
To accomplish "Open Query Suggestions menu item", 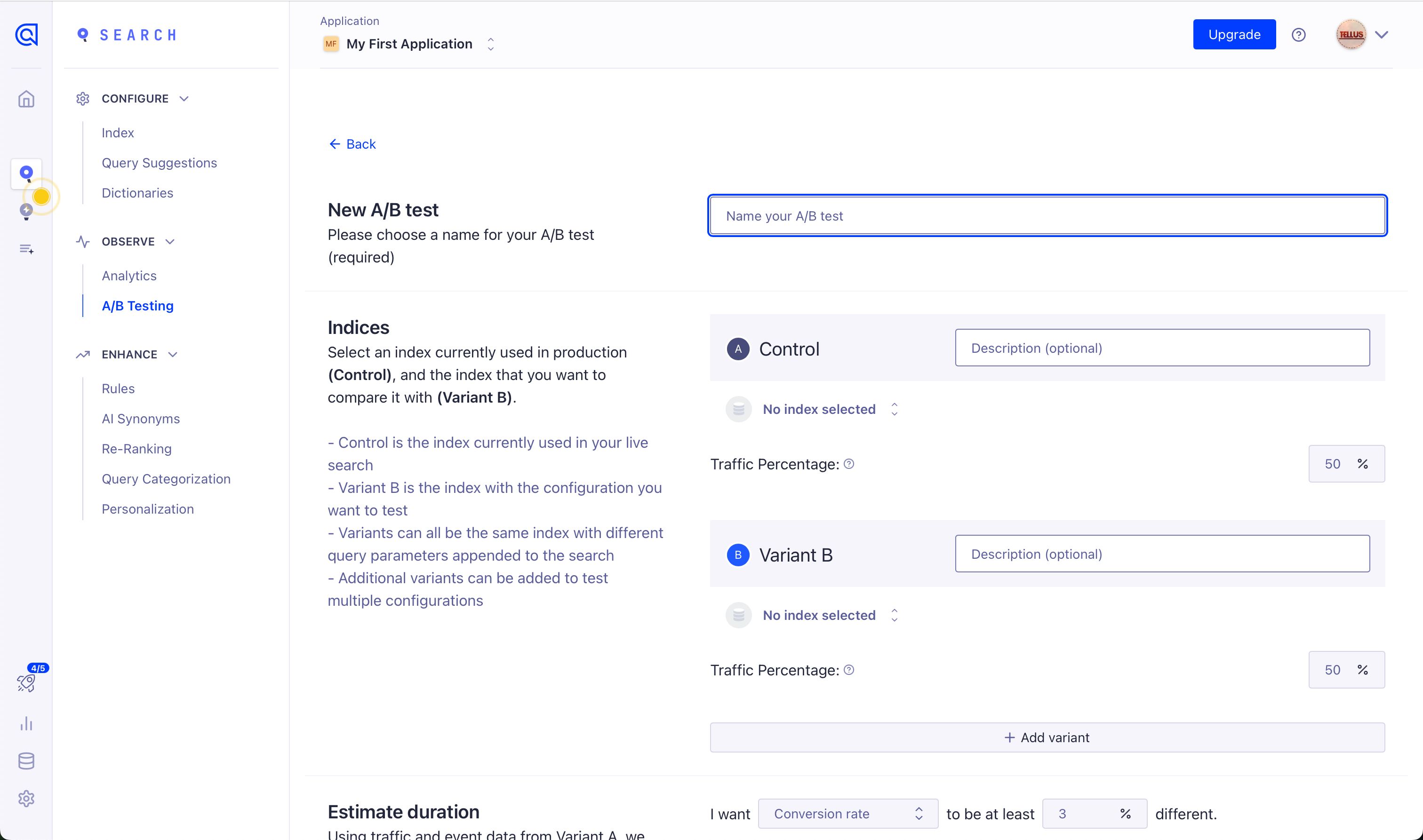I will [159, 163].
